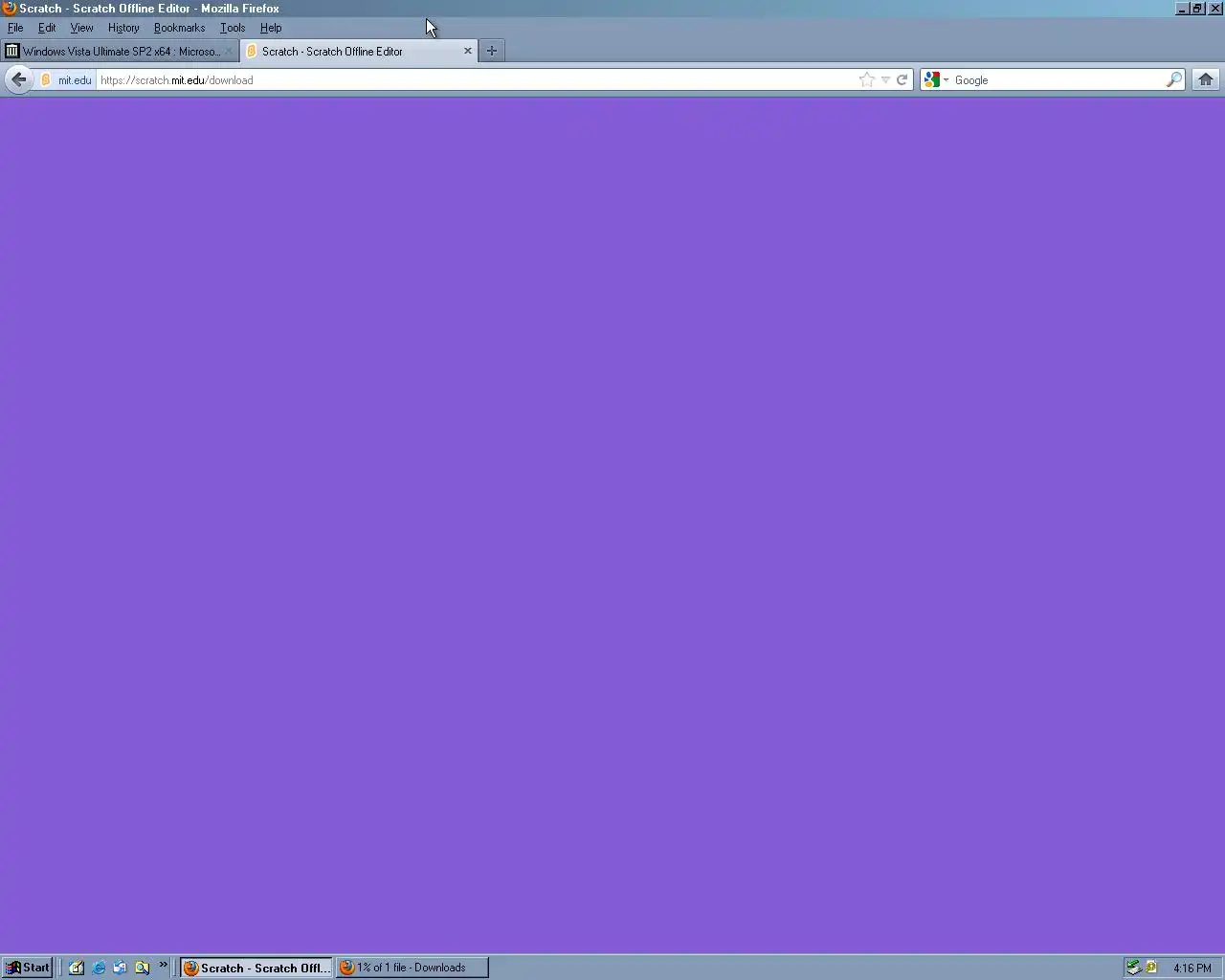Go back with the back arrow button
The image size is (1225, 980).
(18, 79)
